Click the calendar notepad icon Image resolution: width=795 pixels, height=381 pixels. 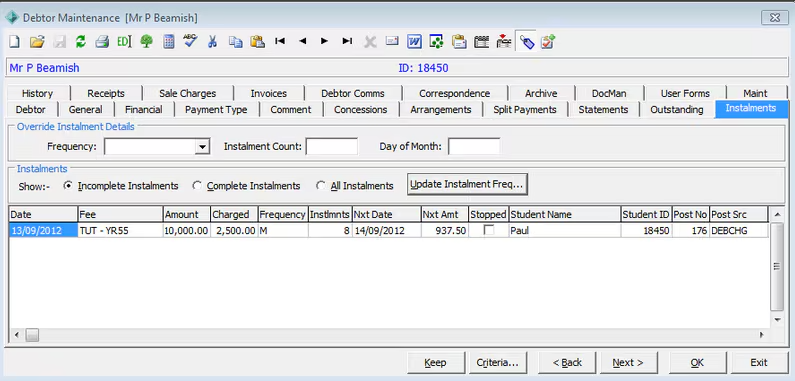point(481,42)
